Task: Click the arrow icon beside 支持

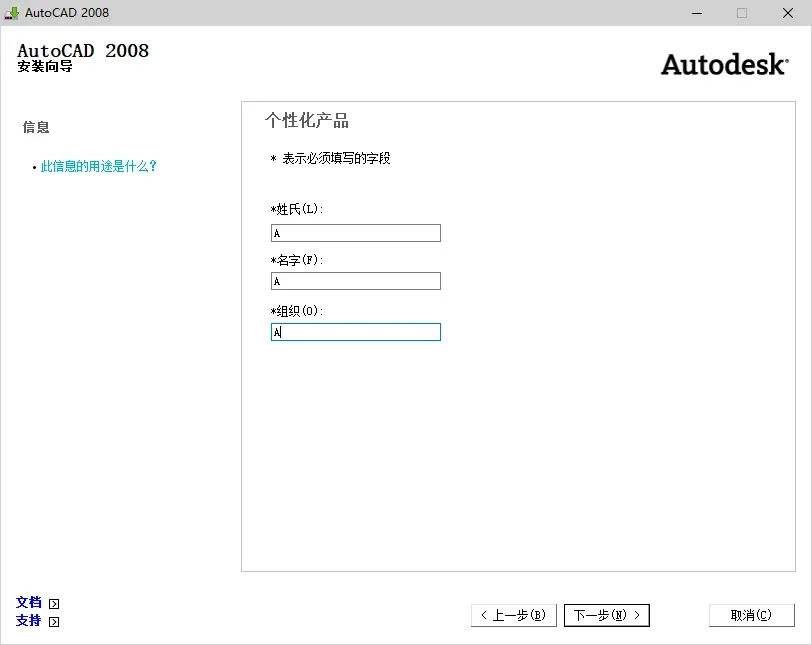Action: point(54,622)
